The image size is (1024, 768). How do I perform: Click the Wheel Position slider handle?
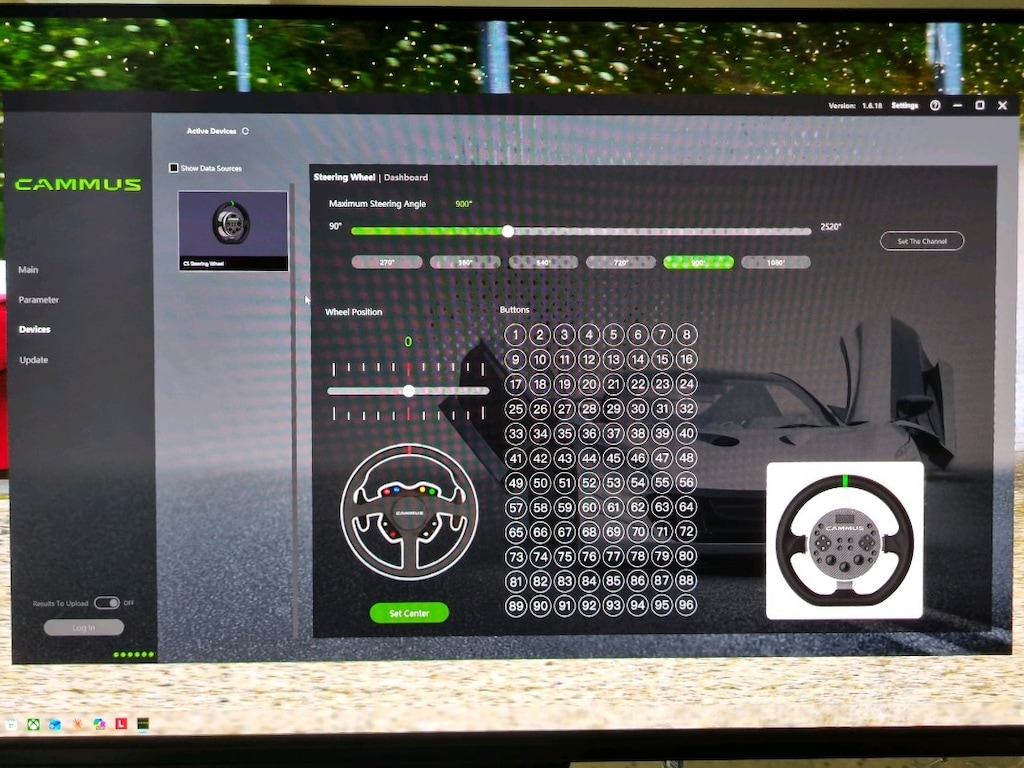[409, 391]
